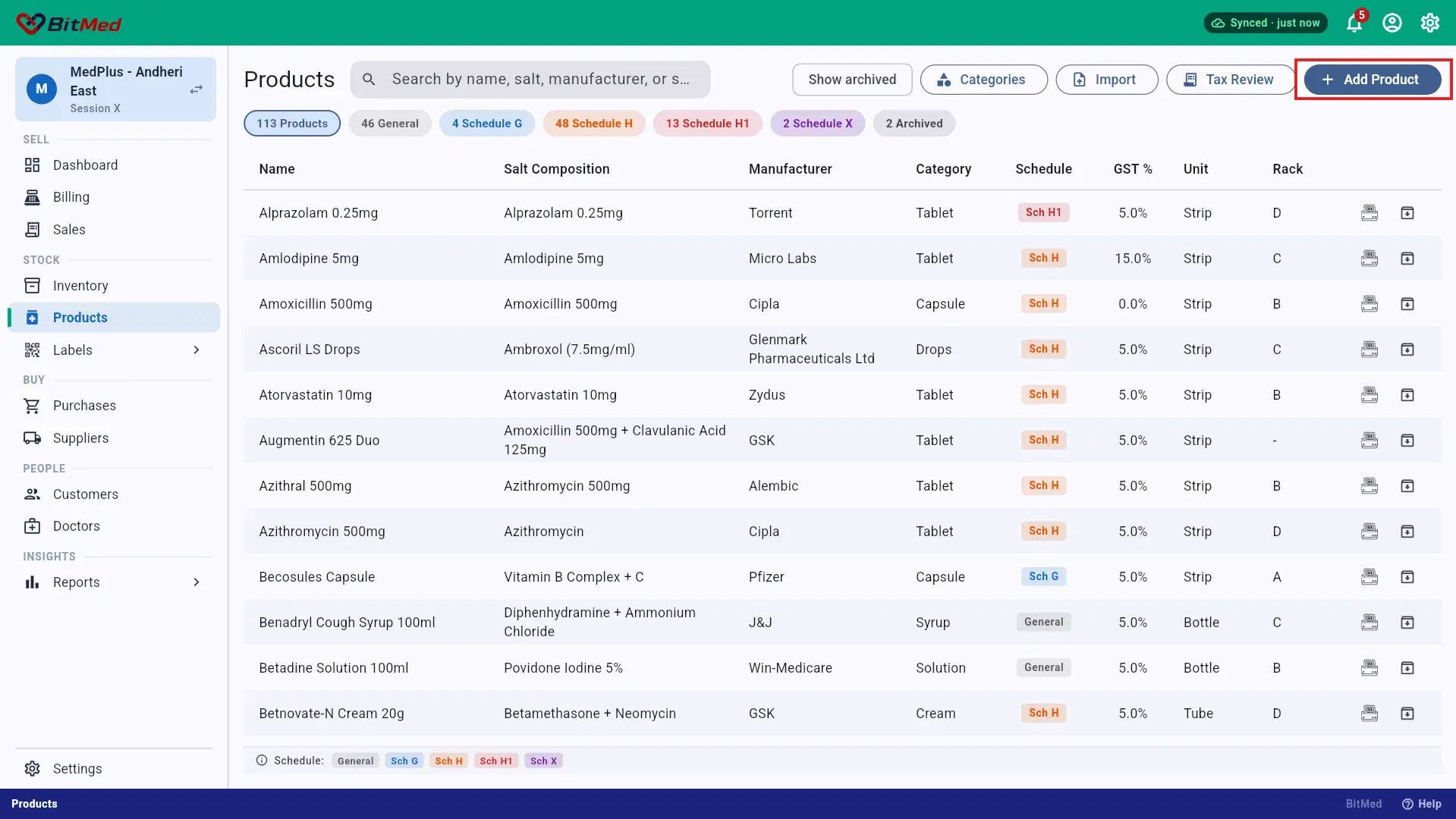Viewport: 1456px width, 819px height.
Task: Click the Sch H1 badge on Alprazolam row
Action: 1044,212
